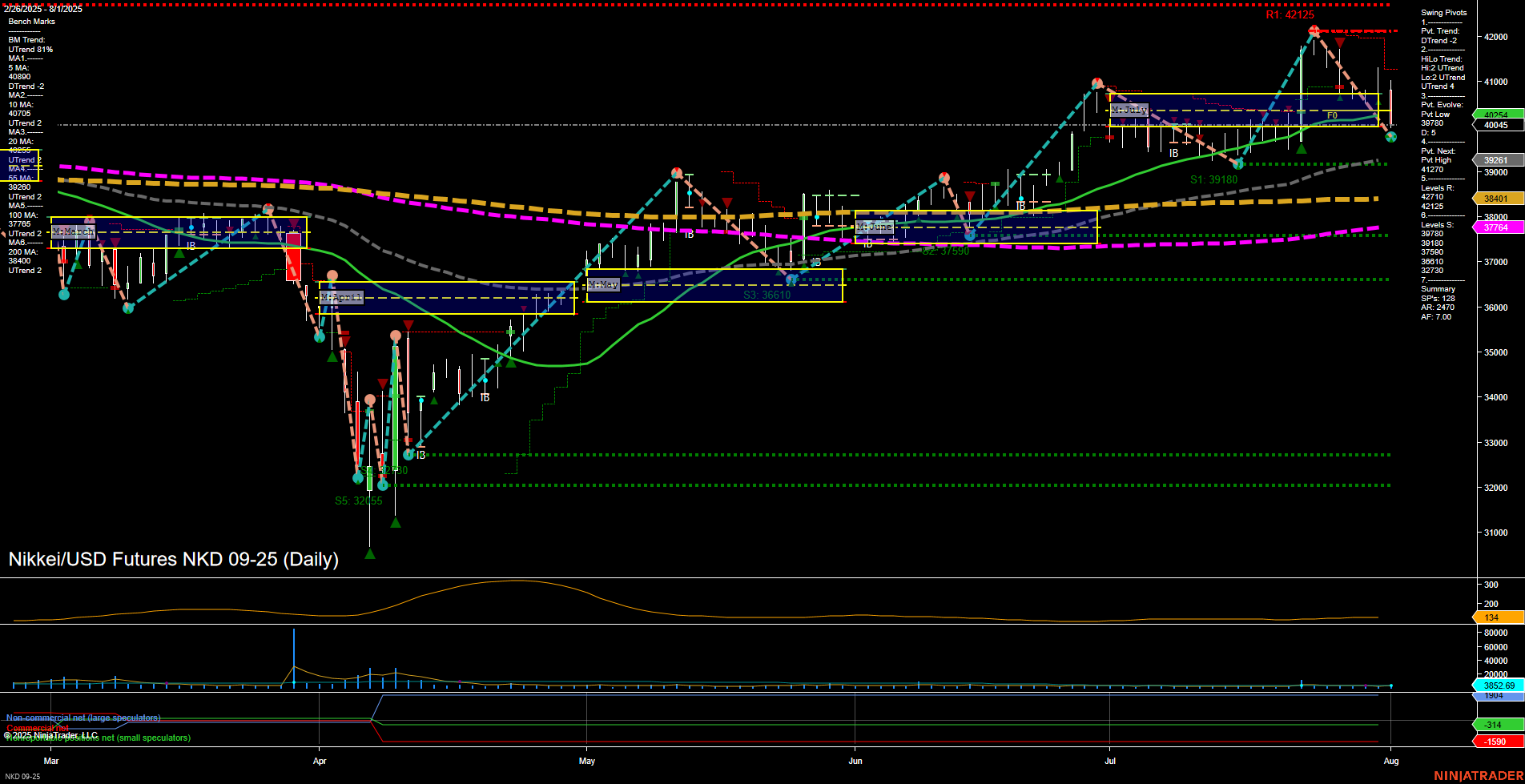Click the Jun label on time axis
The height and width of the screenshot is (784, 1525).
[855, 761]
